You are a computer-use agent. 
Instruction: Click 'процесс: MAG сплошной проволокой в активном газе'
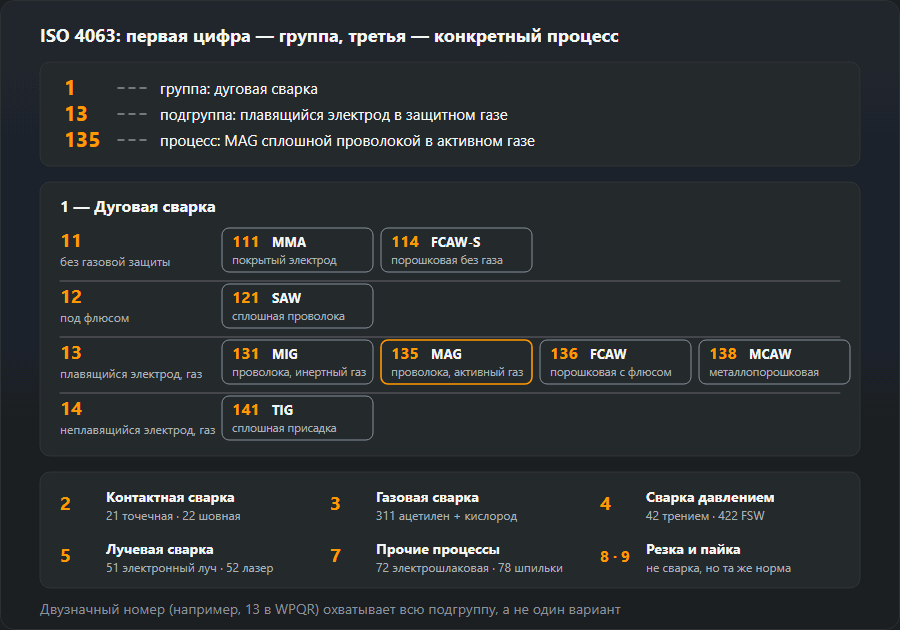point(347,141)
